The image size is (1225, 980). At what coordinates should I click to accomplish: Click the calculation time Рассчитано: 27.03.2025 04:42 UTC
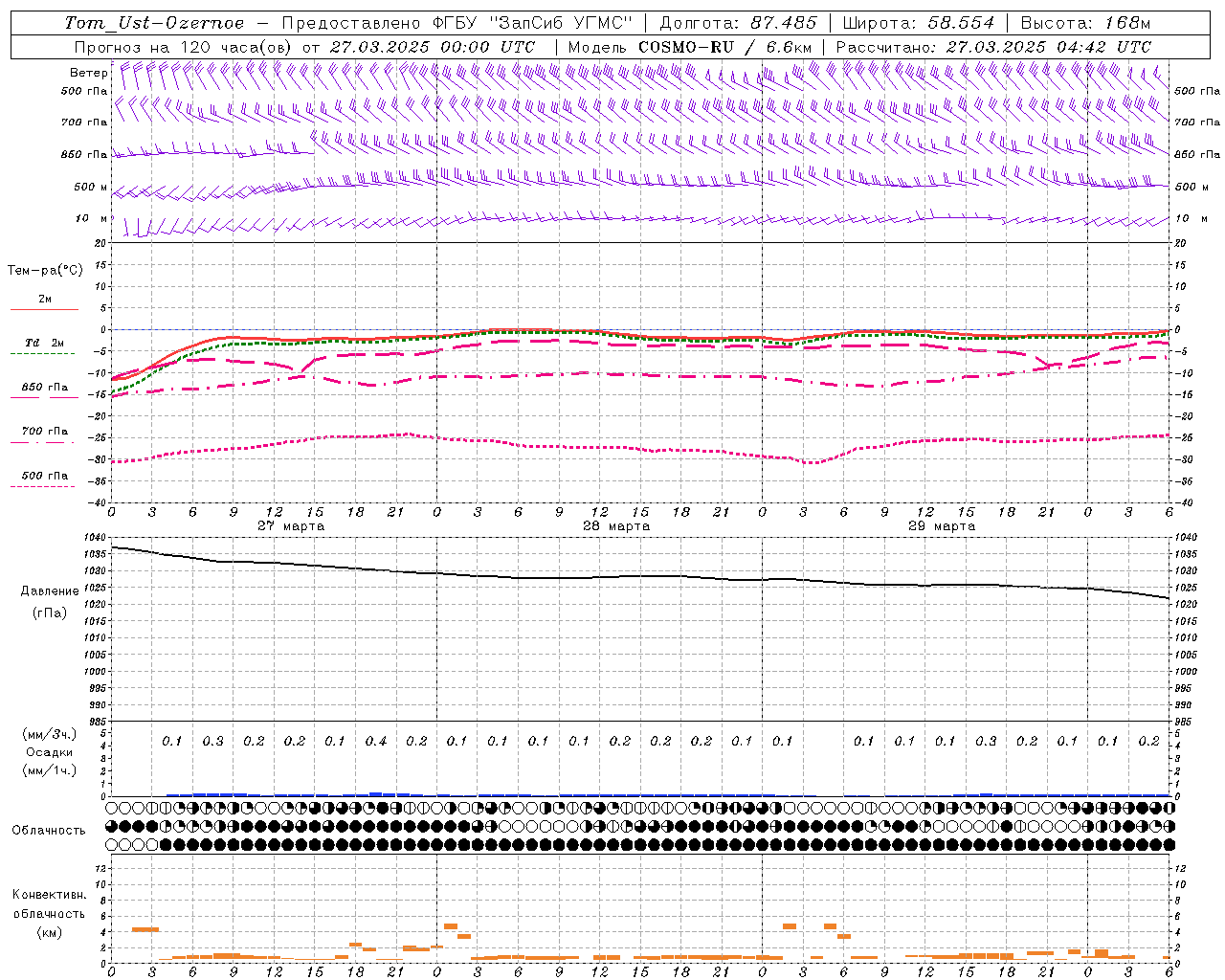(x=993, y=47)
